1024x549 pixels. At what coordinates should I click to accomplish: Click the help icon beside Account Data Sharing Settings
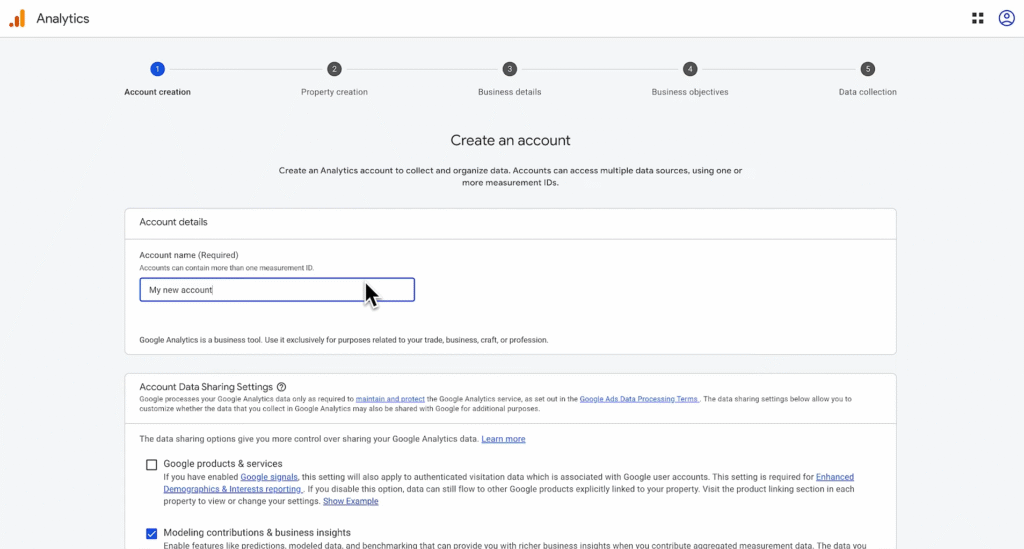(281, 387)
